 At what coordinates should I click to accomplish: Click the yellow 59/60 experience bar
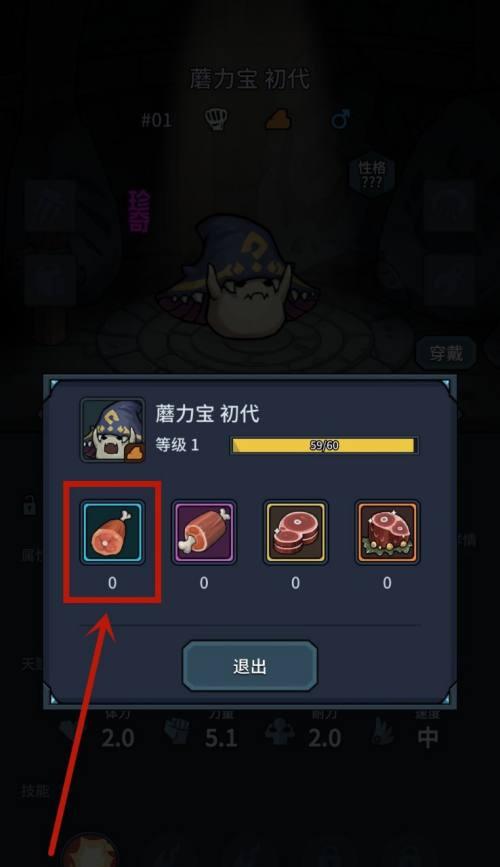(x=324, y=446)
